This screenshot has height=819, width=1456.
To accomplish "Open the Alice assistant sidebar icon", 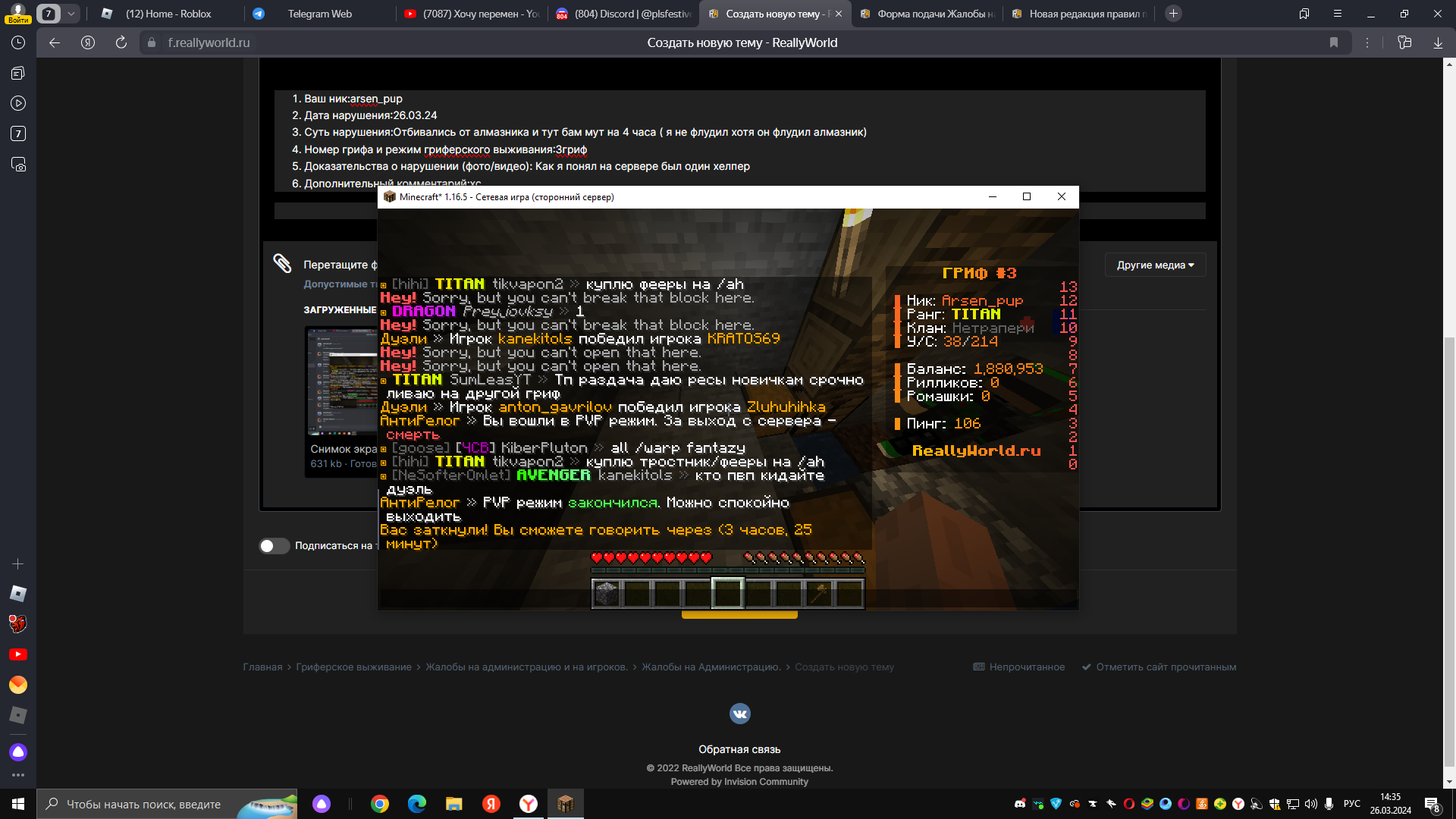I will 18,752.
